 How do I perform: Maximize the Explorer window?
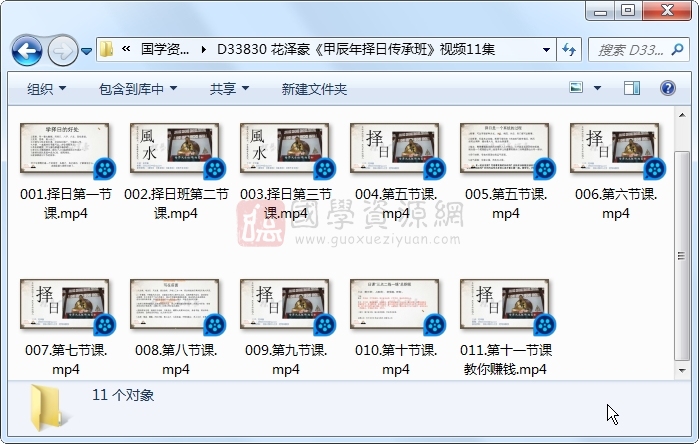pos(628,11)
